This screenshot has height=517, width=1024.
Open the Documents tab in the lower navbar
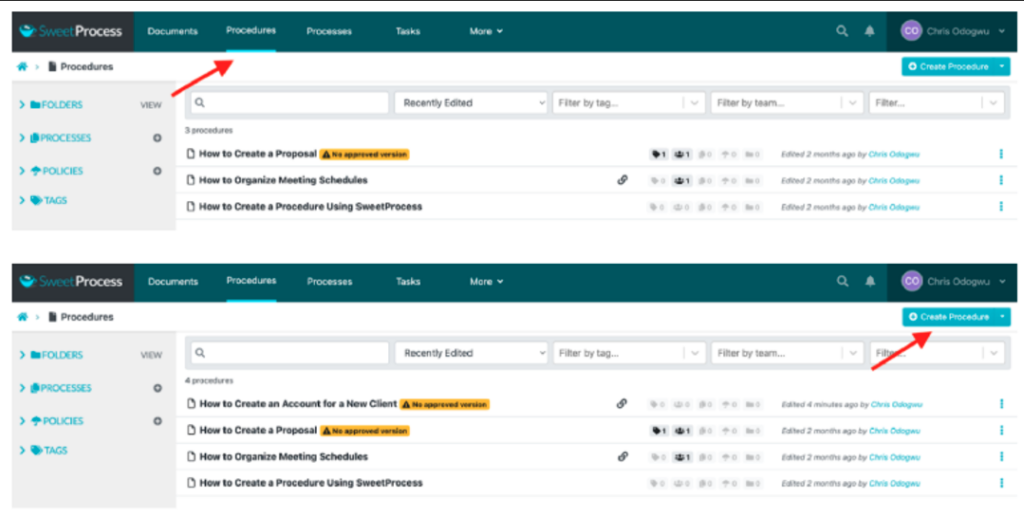pos(173,281)
